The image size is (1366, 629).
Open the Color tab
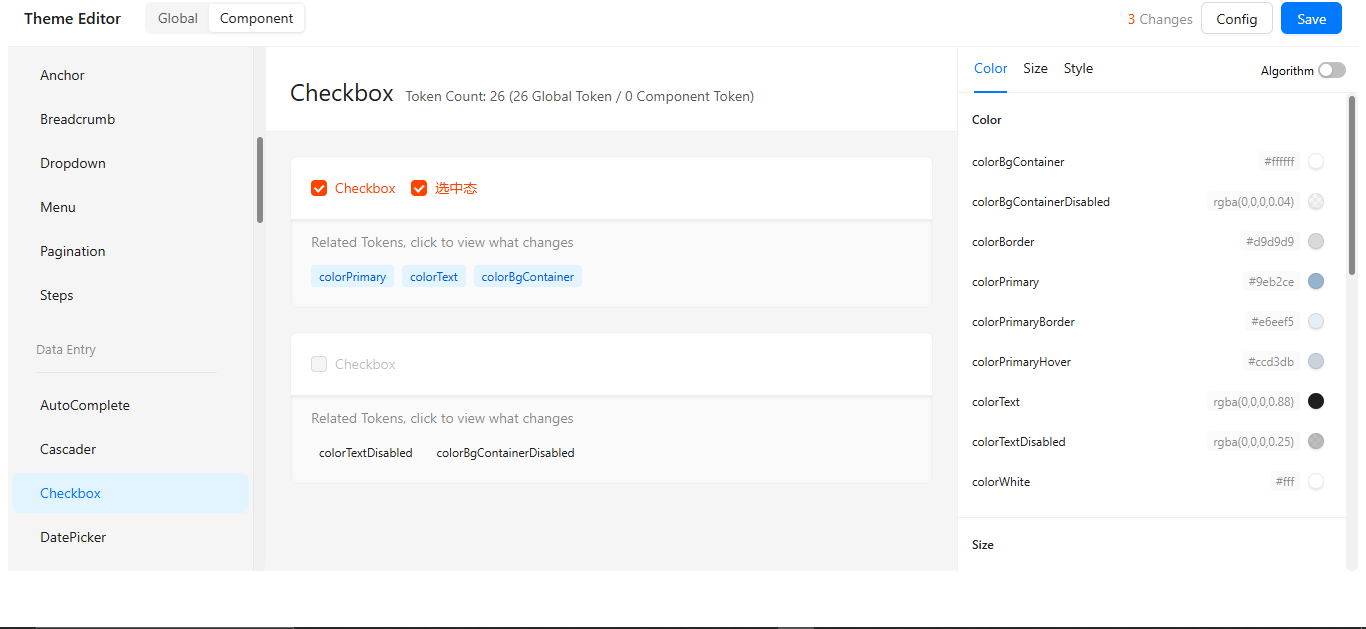tap(990, 68)
